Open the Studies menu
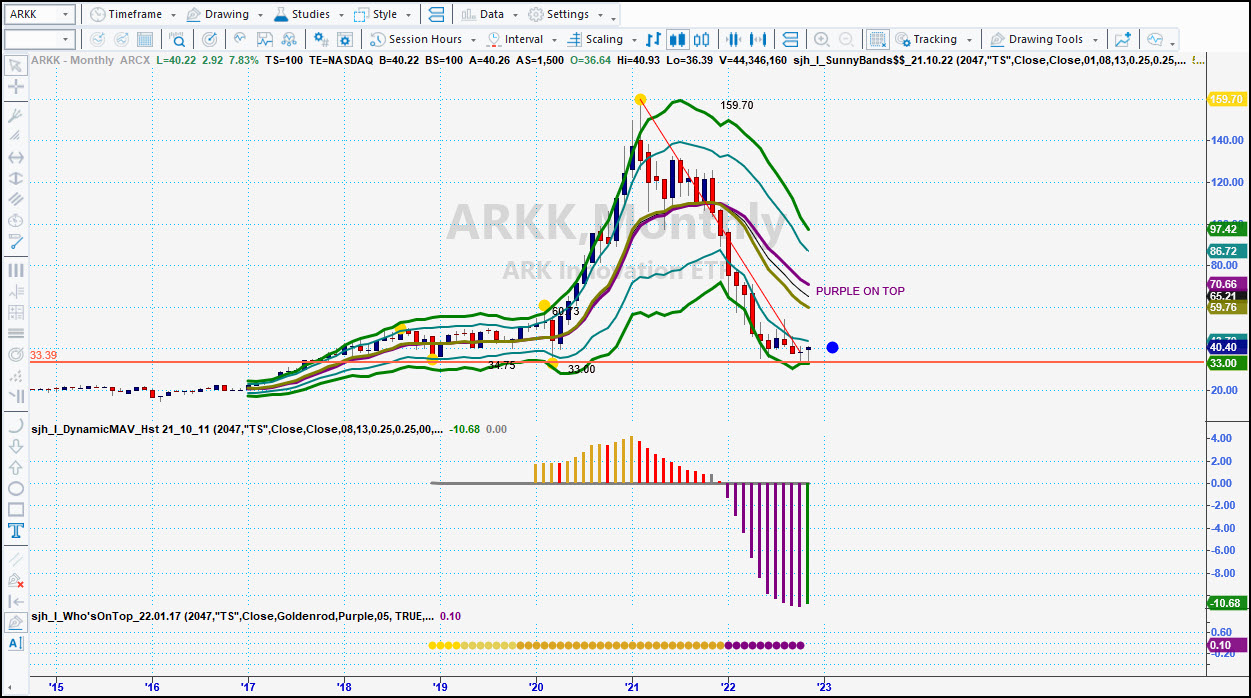1251x698 pixels. click(x=308, y=15)
